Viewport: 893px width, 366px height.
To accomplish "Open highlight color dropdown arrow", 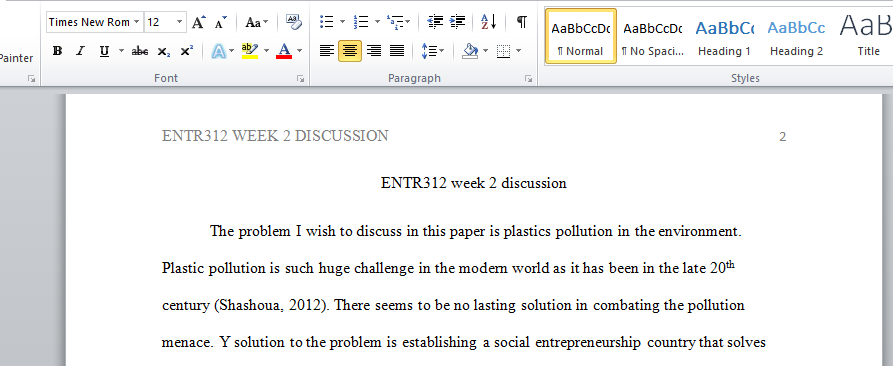I will (266, 51).
